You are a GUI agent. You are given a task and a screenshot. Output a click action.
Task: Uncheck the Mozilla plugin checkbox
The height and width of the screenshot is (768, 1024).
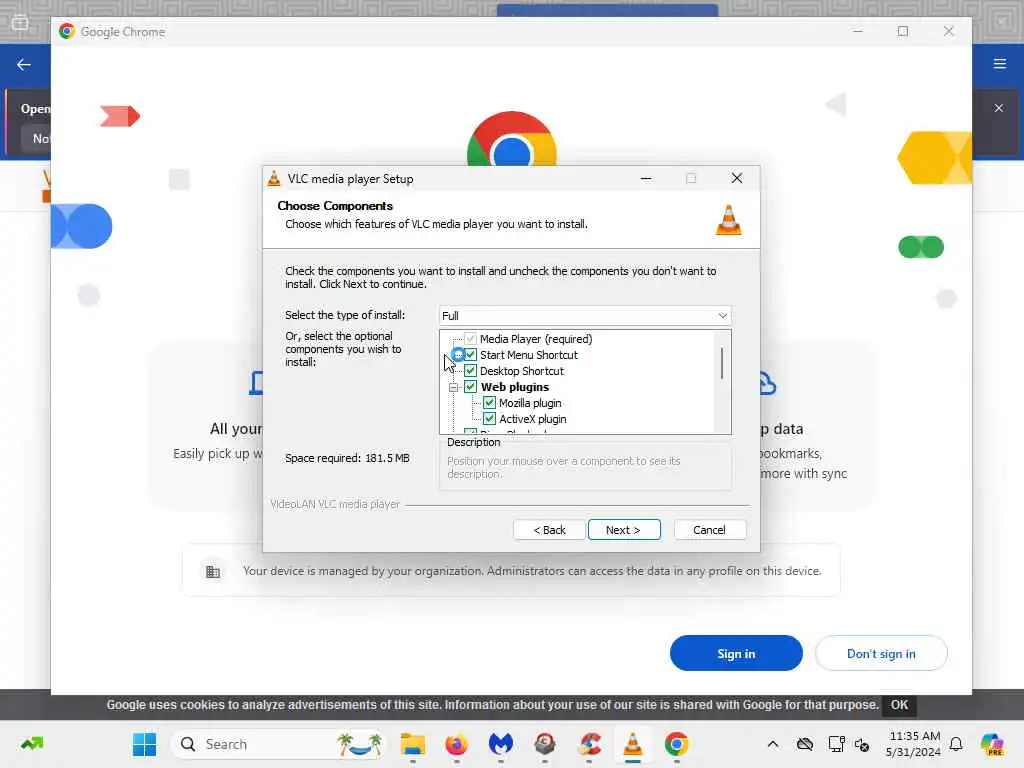point(489,403)
